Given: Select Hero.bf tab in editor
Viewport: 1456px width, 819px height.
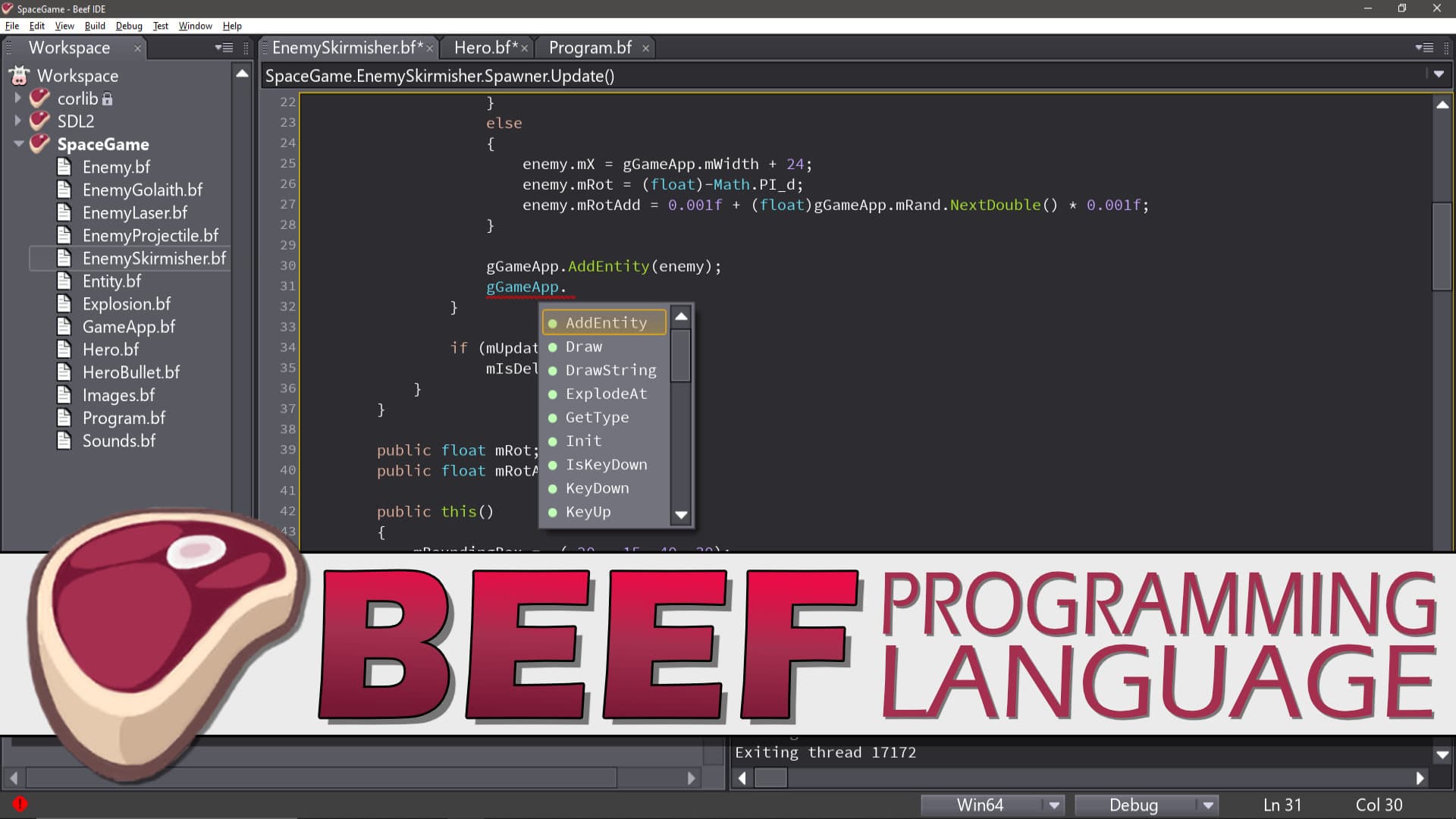Looking at the screenshot, I should tap(483, 47).
